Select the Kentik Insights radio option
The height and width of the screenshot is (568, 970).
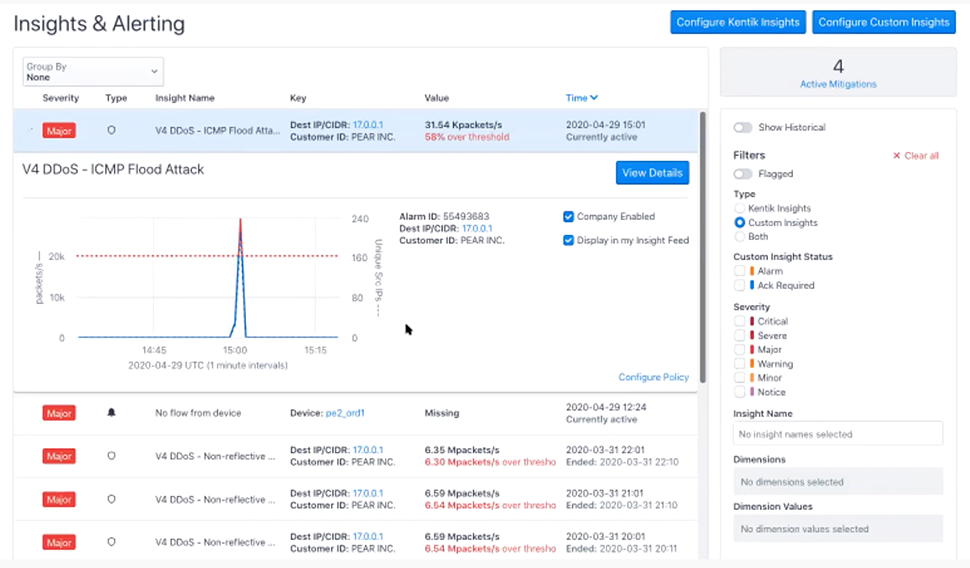point(739,209)
